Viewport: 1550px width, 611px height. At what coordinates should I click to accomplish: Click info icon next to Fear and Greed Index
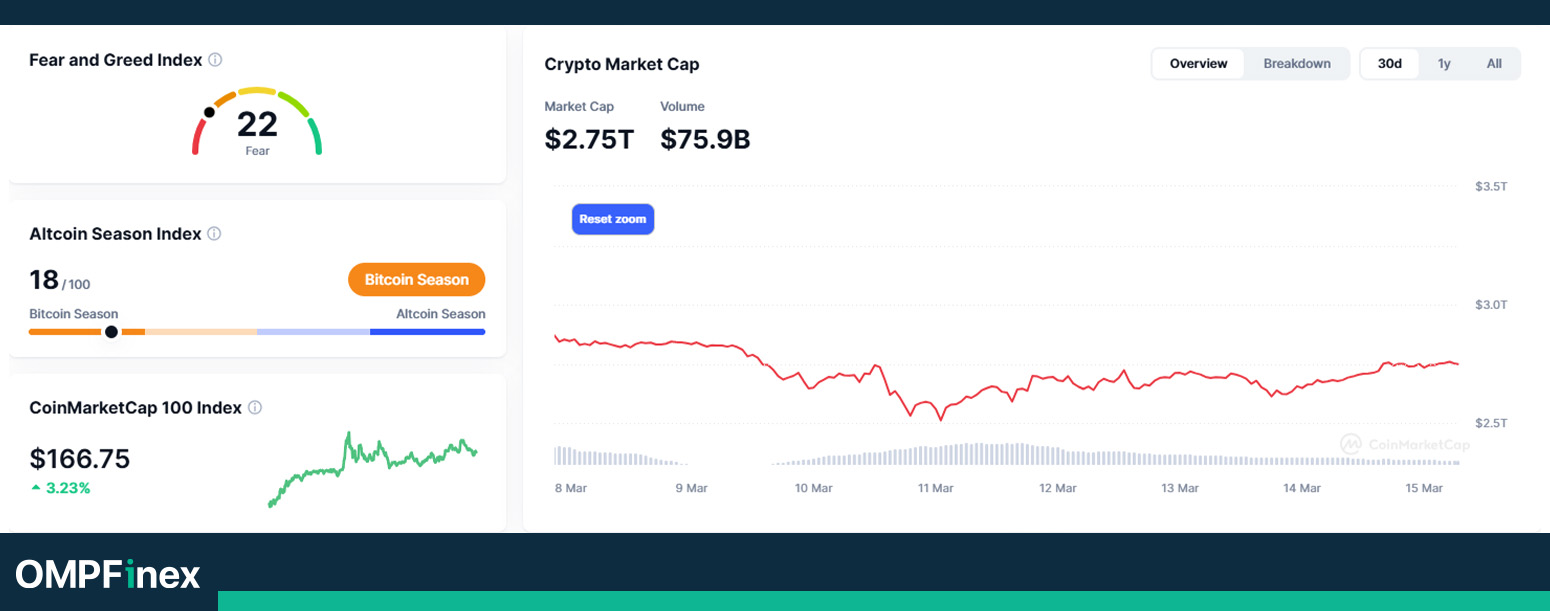[x=215, y=60]
